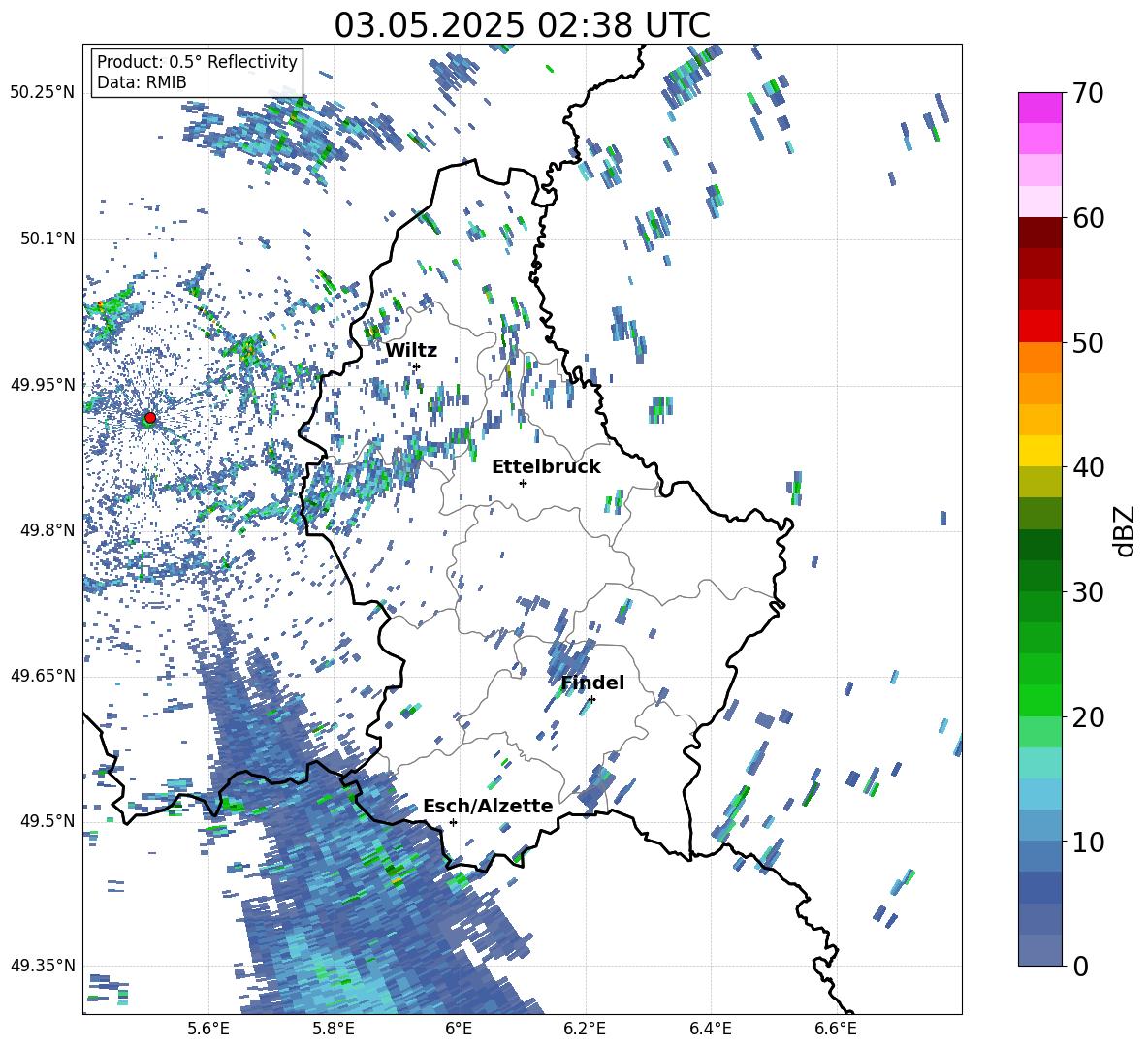Click the 6.2°E longitude label

pyautogui.click(x=585, y=1029)
